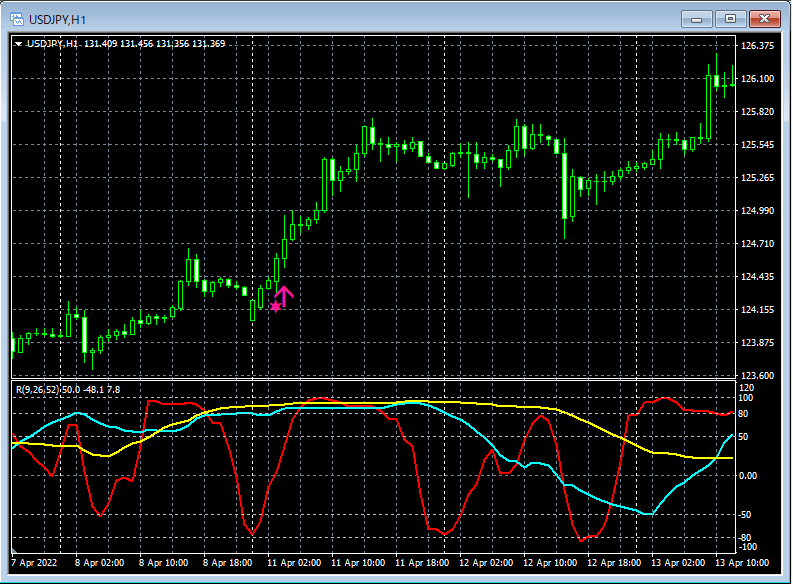The height and width of the screenshot is (584, 793).
Task: Open the triangle dropdown beside USDJPY,H1 label
Action: tap(18, 44)
